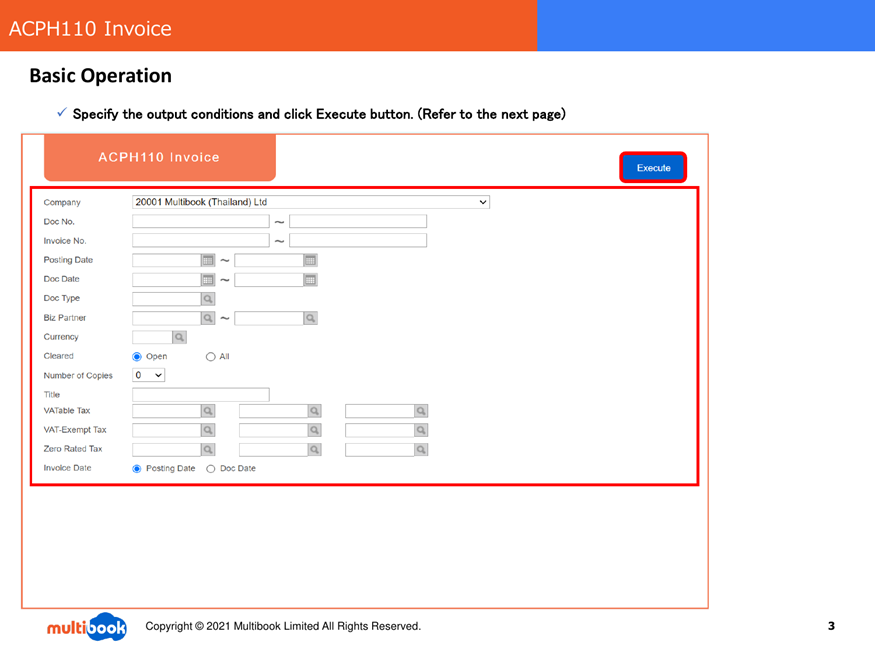875x656 pixels.
Task: Open the Number of Copies dropdown
Action: click(x=148, y=375)
